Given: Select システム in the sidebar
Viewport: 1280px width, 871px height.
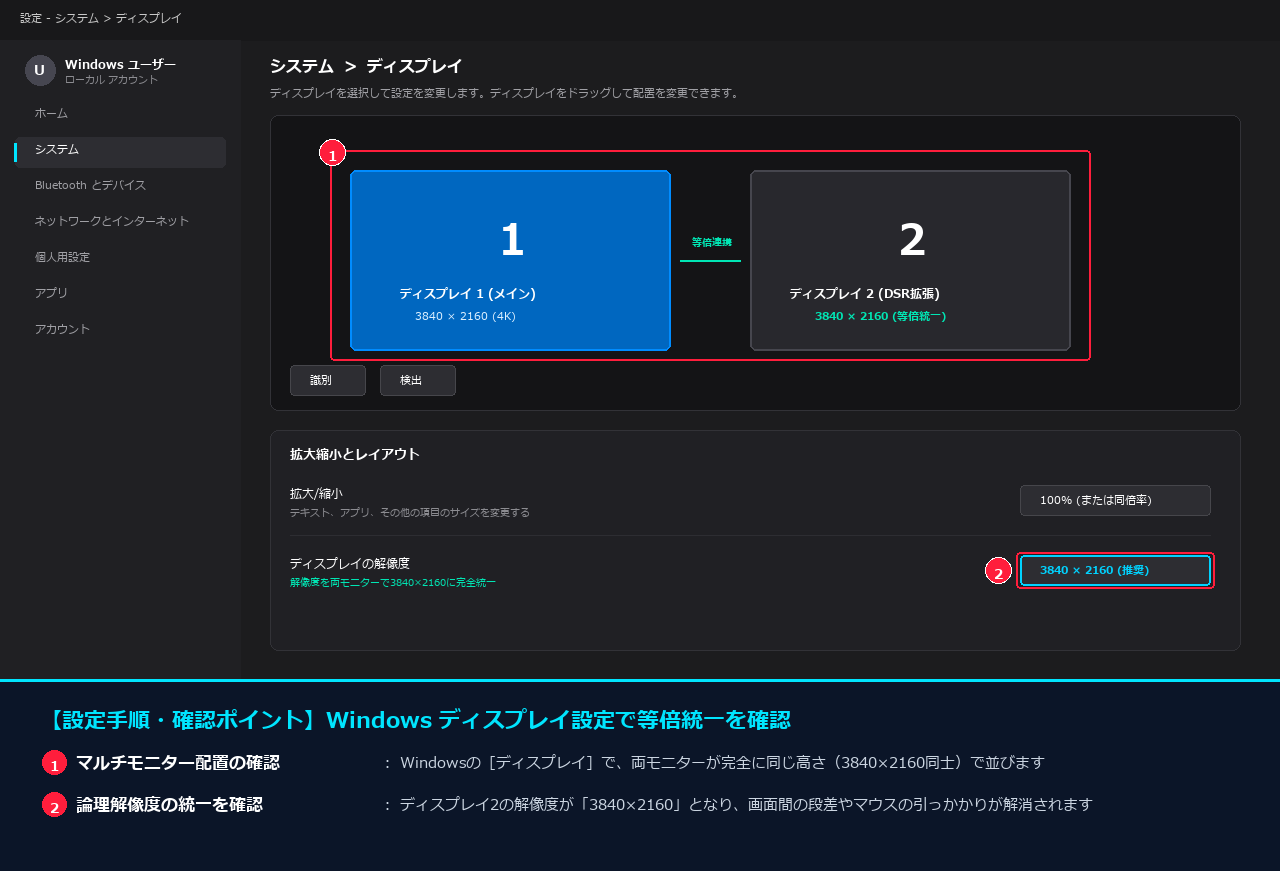Looking at the screenshot, I should (120, 152).
